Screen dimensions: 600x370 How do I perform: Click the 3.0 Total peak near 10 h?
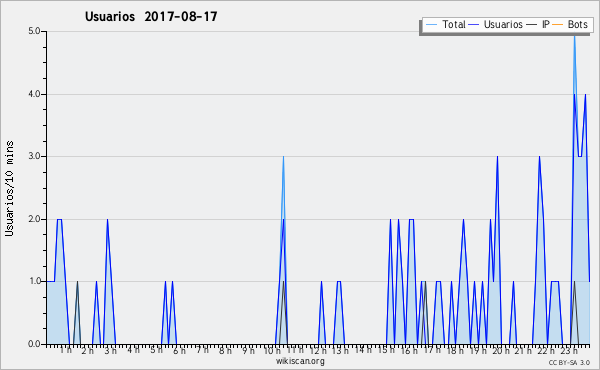(283, 157)
